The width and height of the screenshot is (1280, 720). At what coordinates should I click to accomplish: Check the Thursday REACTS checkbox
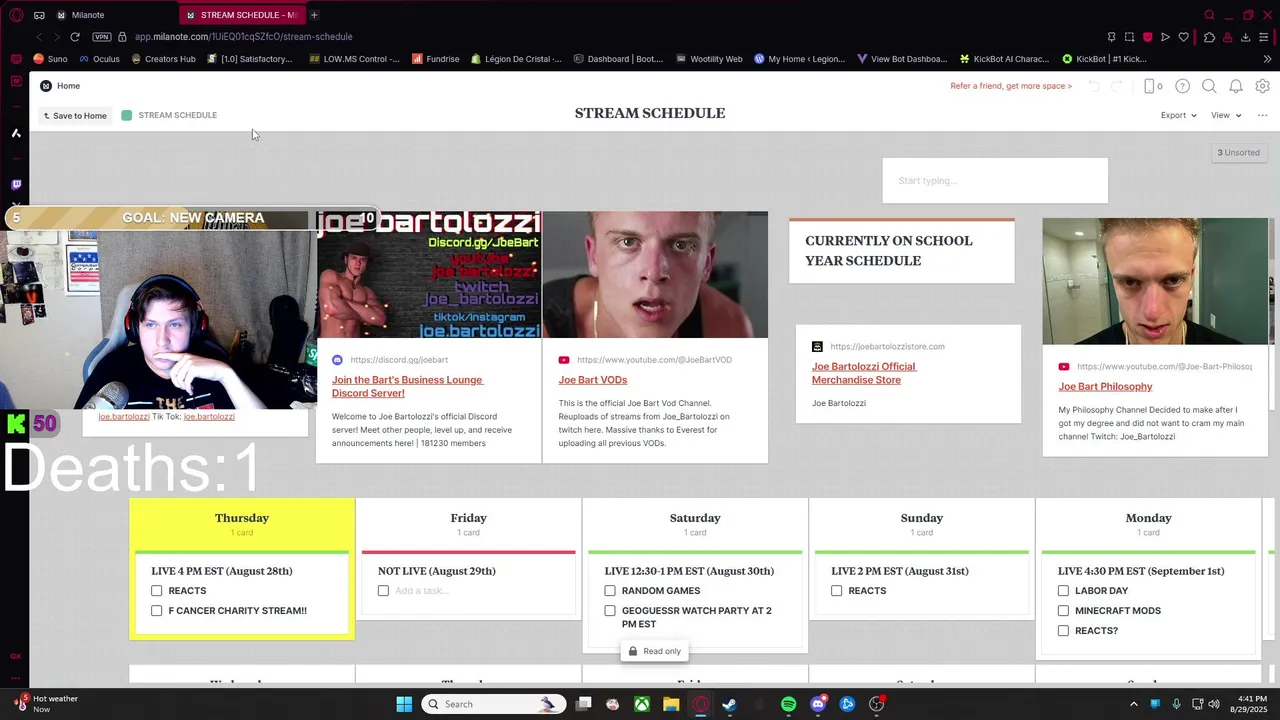pos(157,591)
